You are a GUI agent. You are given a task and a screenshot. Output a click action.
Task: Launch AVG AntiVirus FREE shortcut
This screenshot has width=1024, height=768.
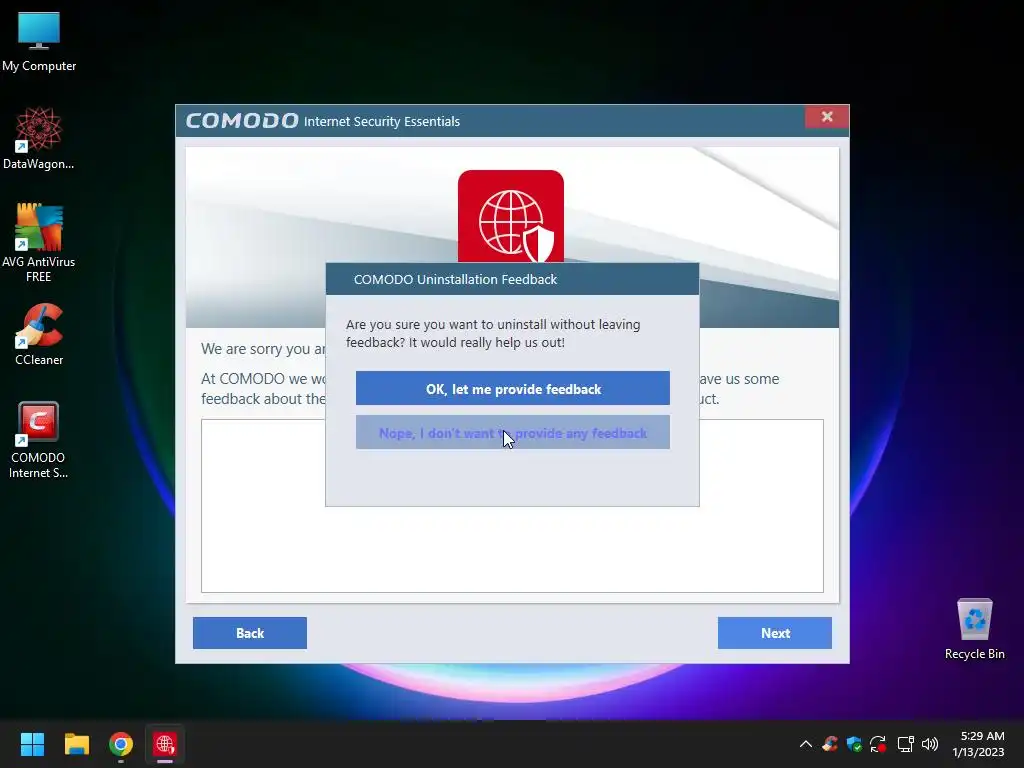39,242
